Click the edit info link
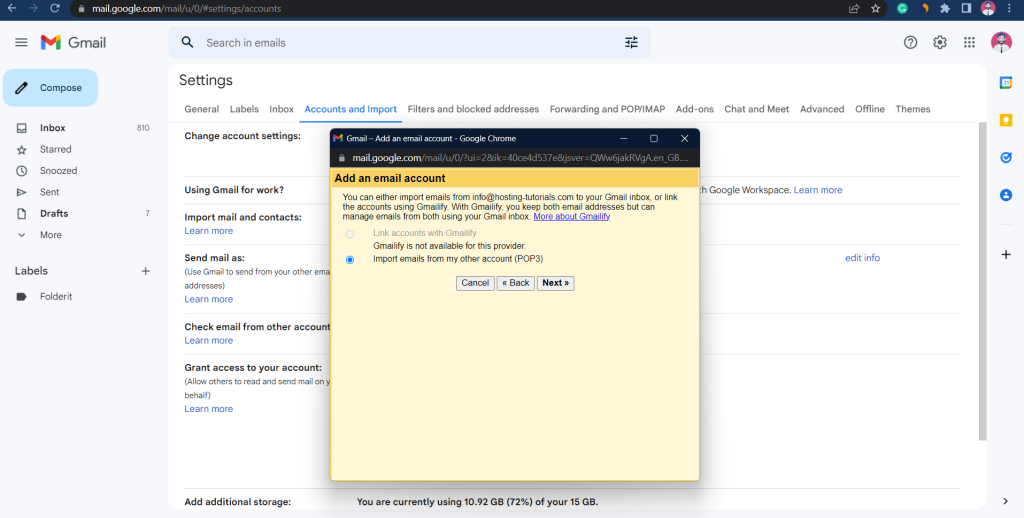The width and height of the screenshot is (1024, 518). point(863,258)
